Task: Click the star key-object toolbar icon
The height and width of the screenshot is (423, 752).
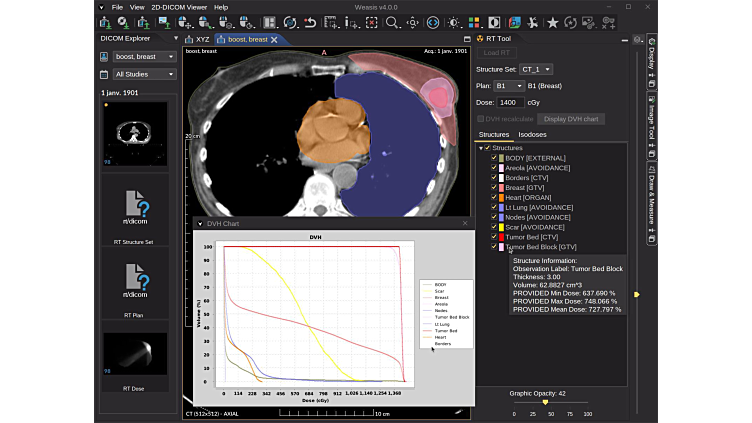Action: click(552, 23)
